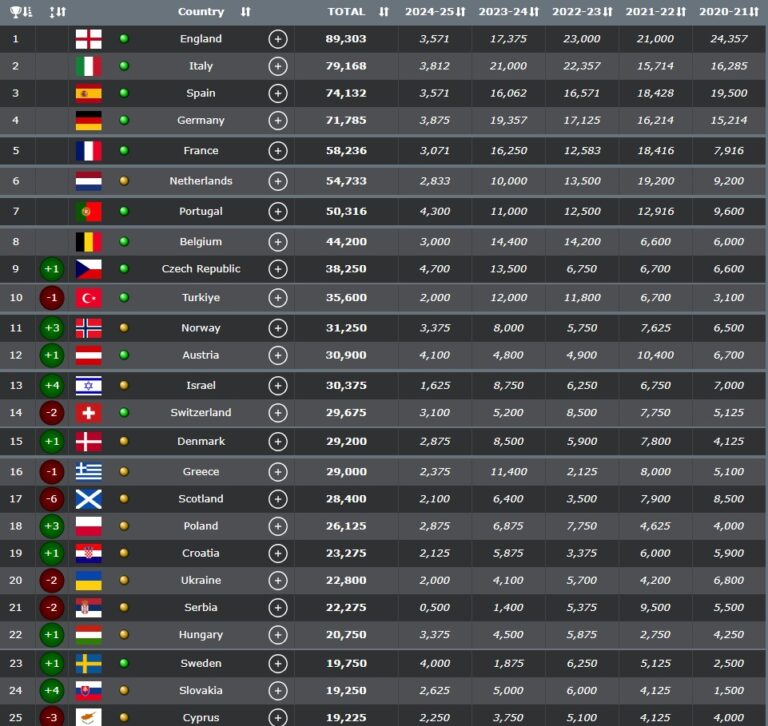
Task: Click Norway's +3 rank change badge
Action: [52, 328]
